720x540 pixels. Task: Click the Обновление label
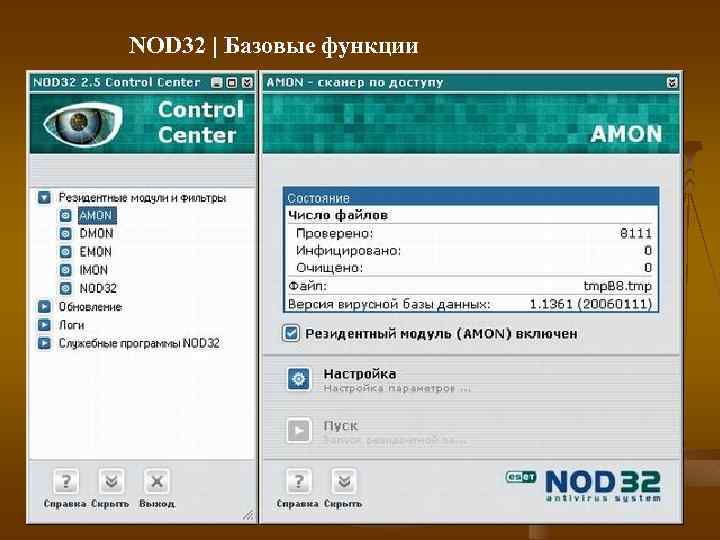[90, 307]
